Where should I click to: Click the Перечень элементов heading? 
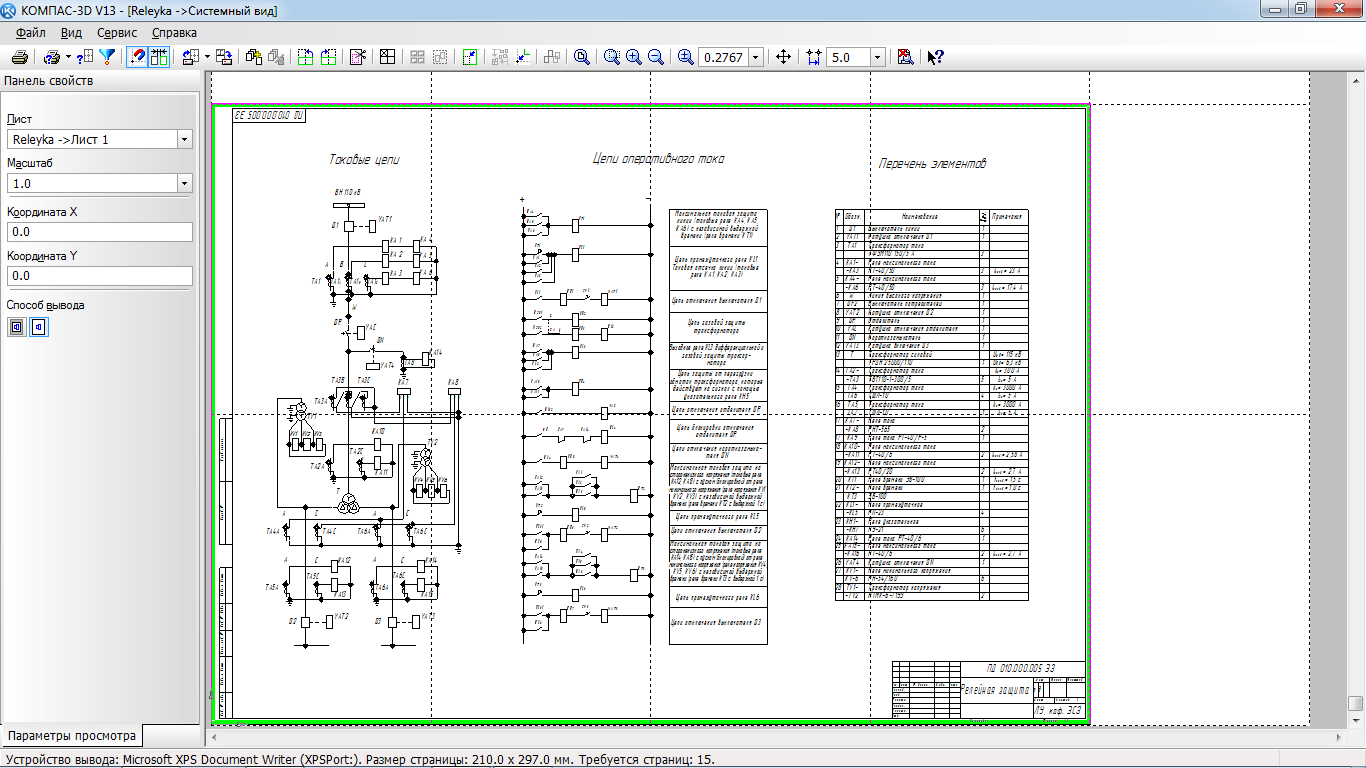932,163
